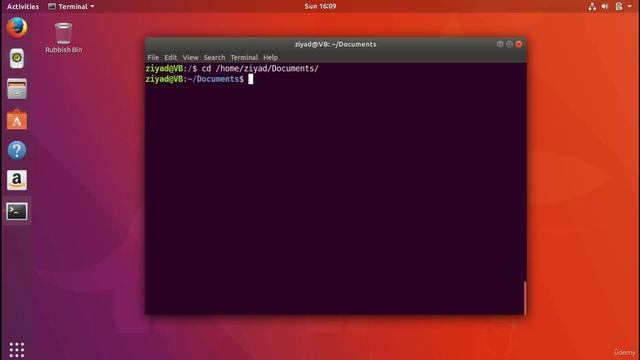Open the Terminal menu in menu bar
640x360 pixels.
pyautogui.click(x=244, y=58)
